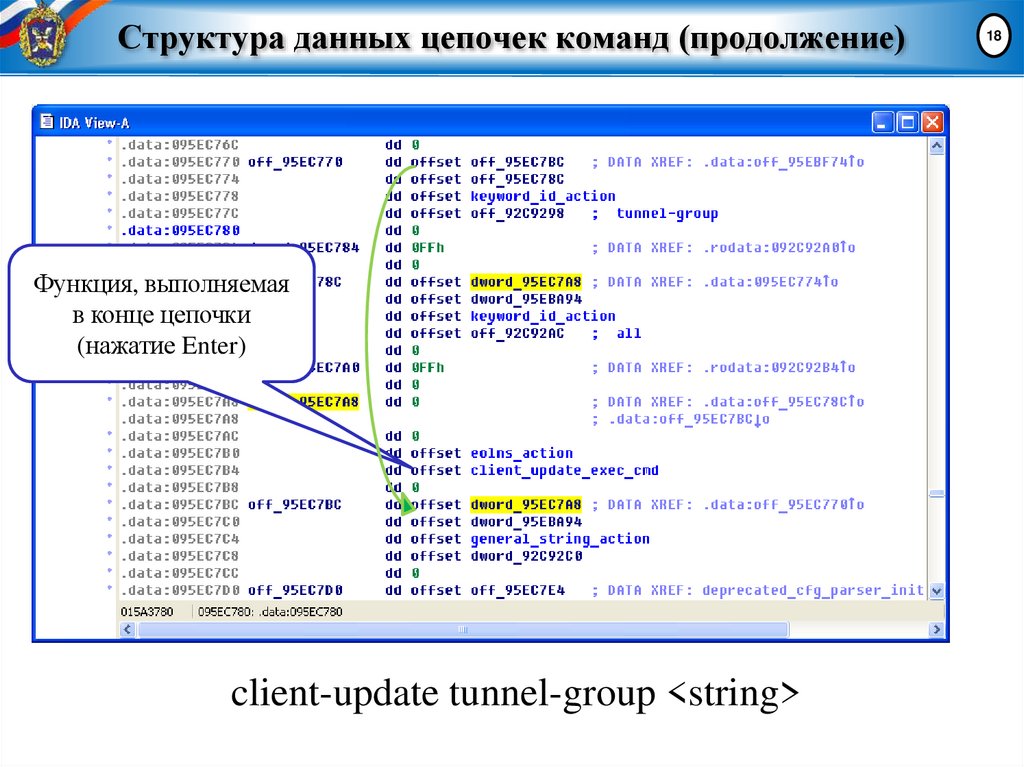Click the XREF .data:095EC774 reference
Viewport: 1024px width, 767px height.
click(770, 282)
